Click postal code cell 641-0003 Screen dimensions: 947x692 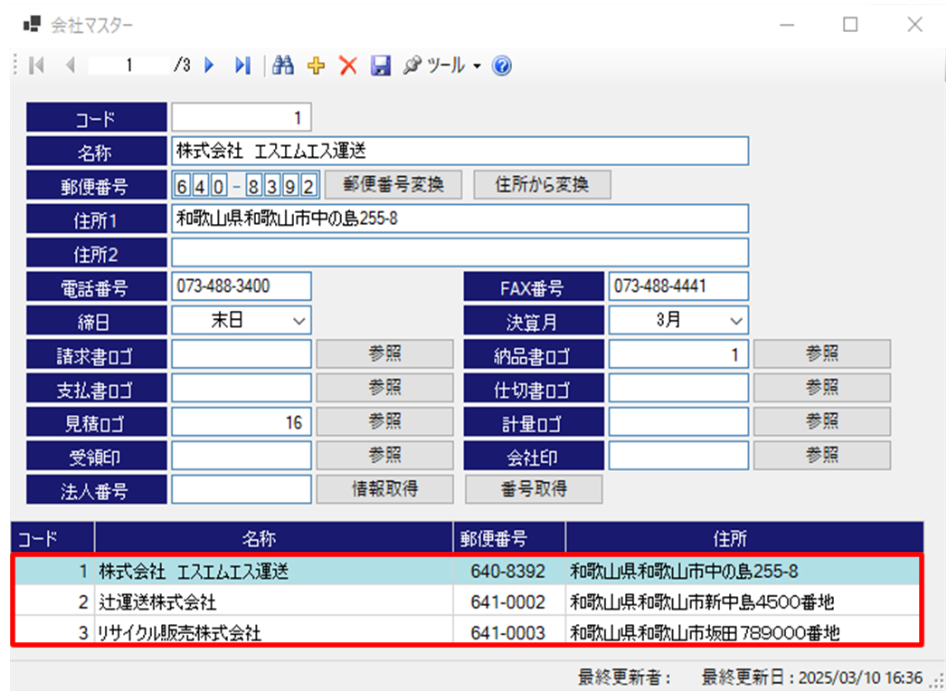click(x=509, y=632)
